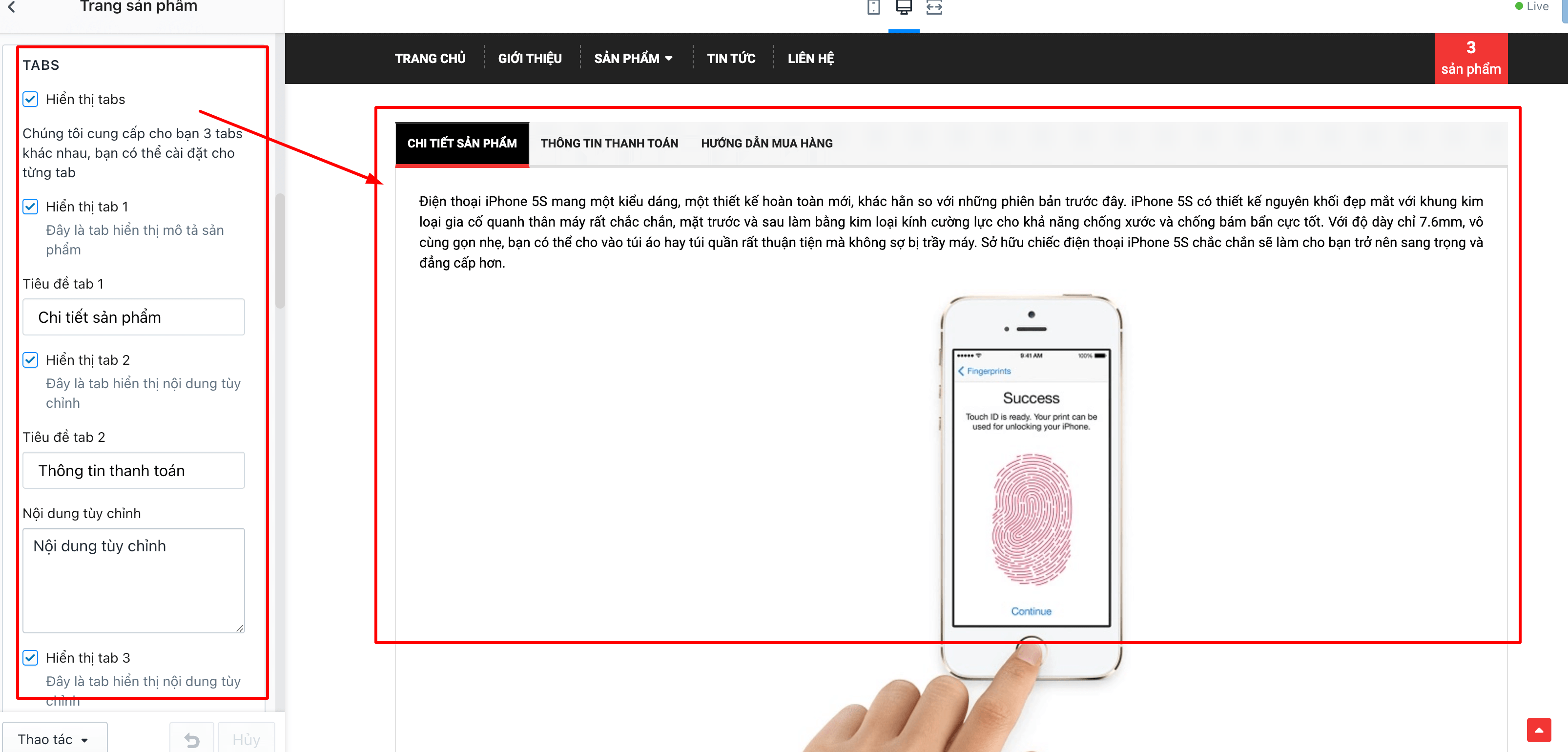Select the HƯỚNG DẪN MUA HÀNG tab
The image size is (1568, 752).
(767, 144)
